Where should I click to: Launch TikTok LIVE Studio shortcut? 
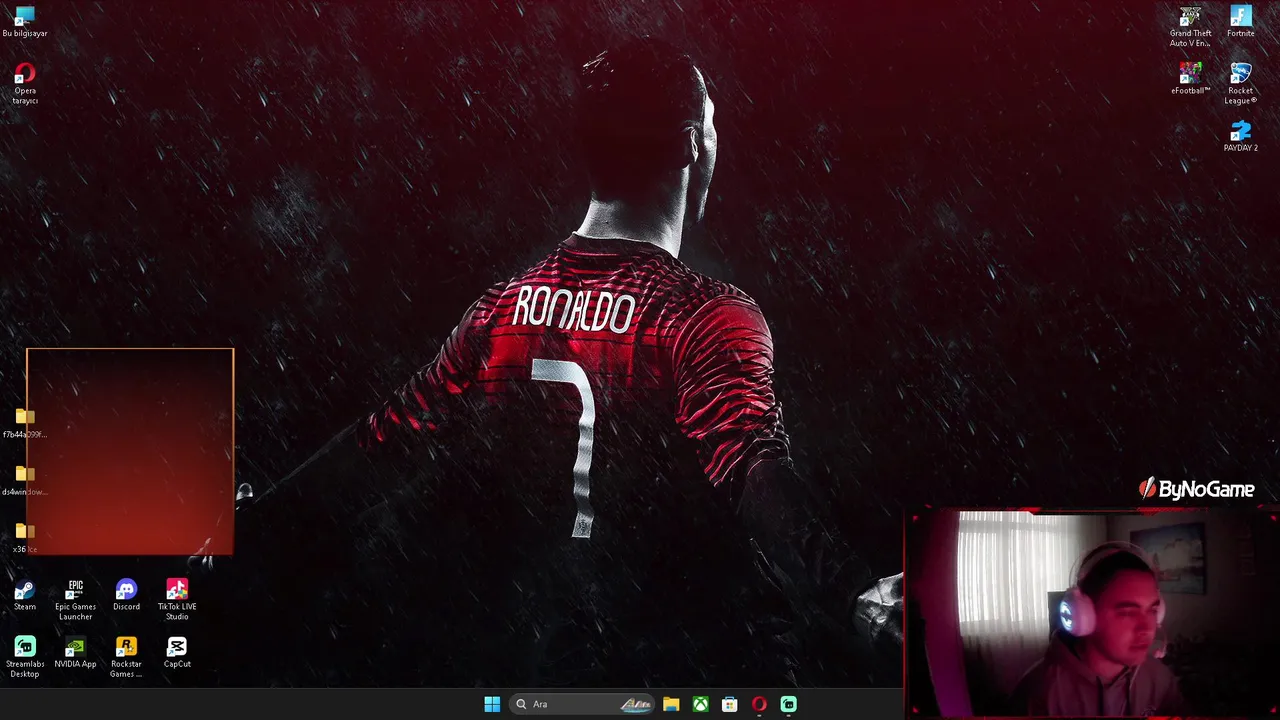click(177, 600)
